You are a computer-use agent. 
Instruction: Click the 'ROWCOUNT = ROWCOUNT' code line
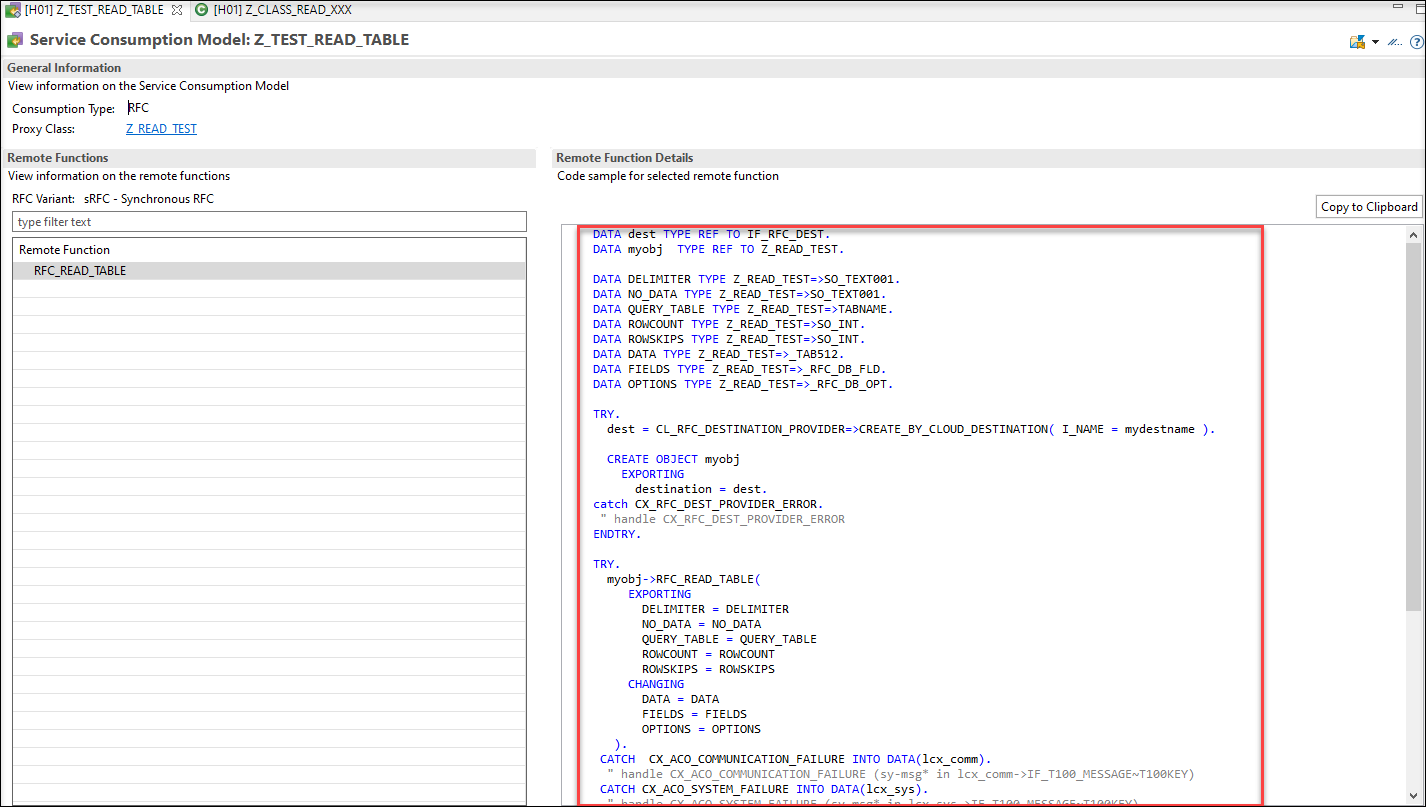(708, 654)
